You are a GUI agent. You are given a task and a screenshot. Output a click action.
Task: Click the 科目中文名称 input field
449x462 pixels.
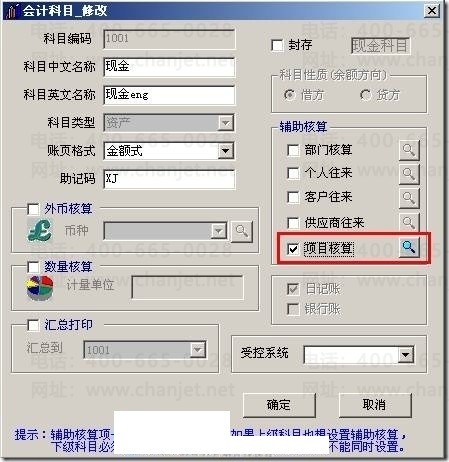coord(169,67)
